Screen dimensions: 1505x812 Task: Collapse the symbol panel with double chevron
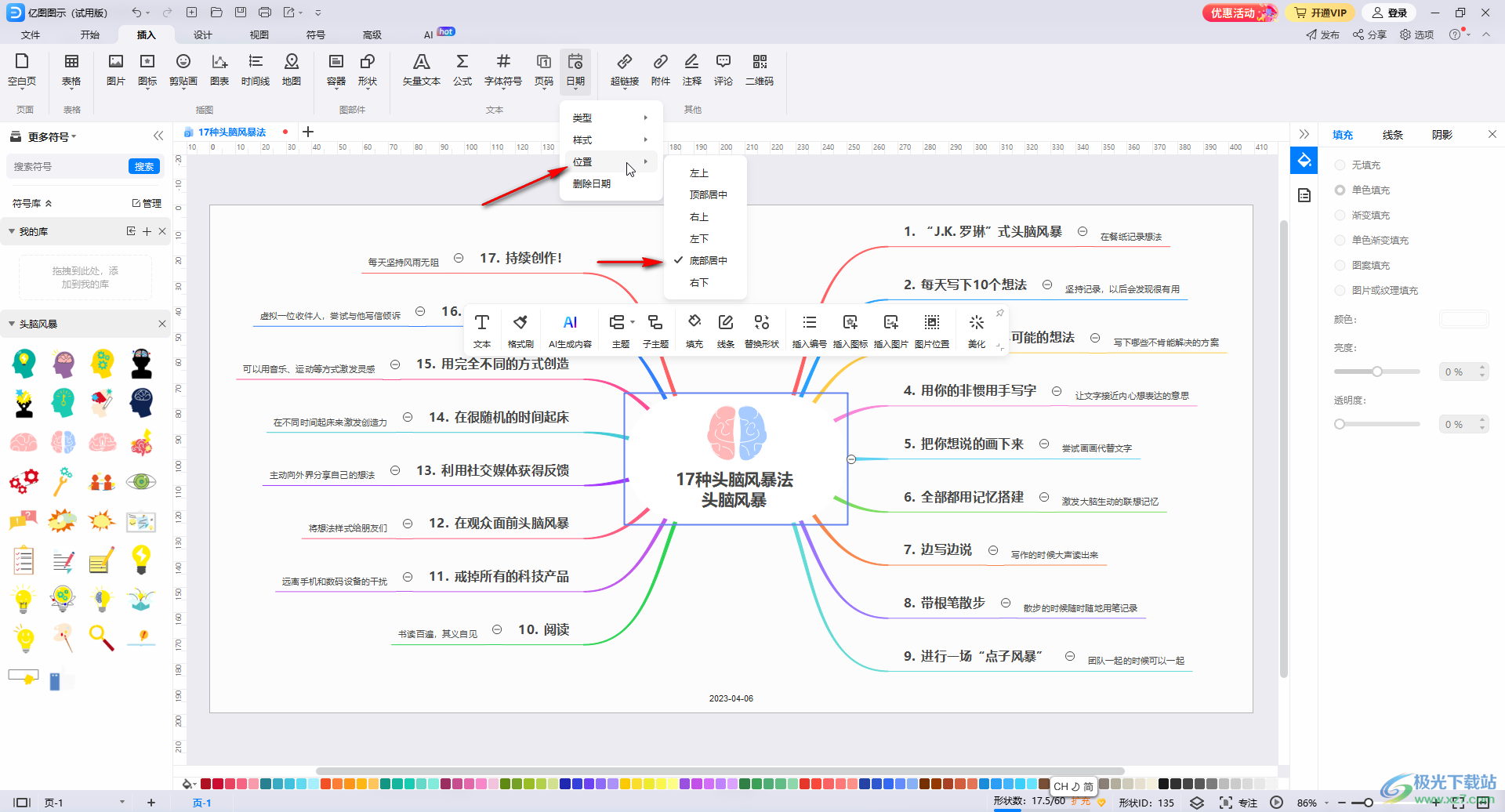158,136
